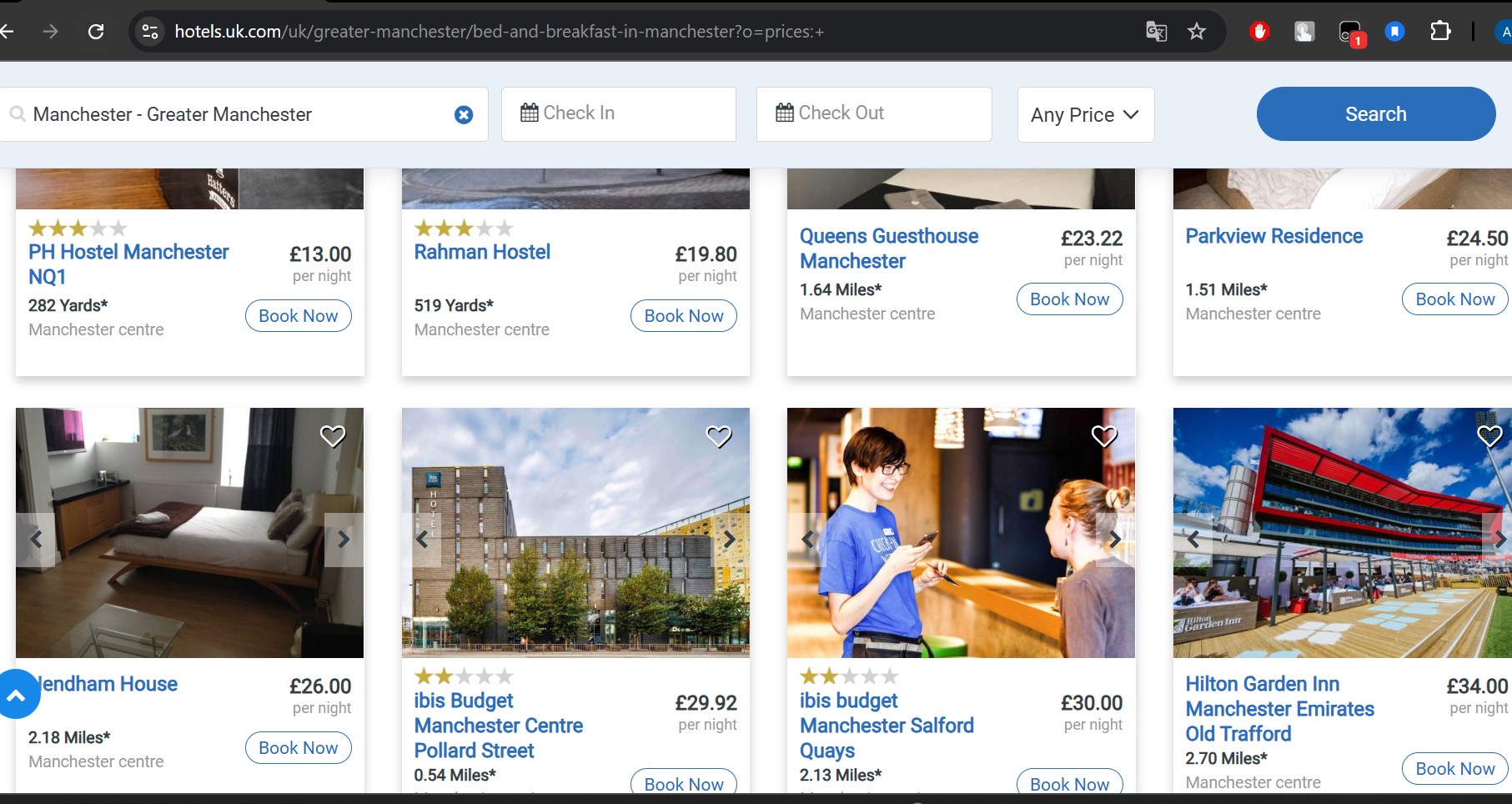Screen dimensions: 1512x804
Task: Click the £23.22 price of Queens Guesthouse
Action: (x=1092, y=239)
